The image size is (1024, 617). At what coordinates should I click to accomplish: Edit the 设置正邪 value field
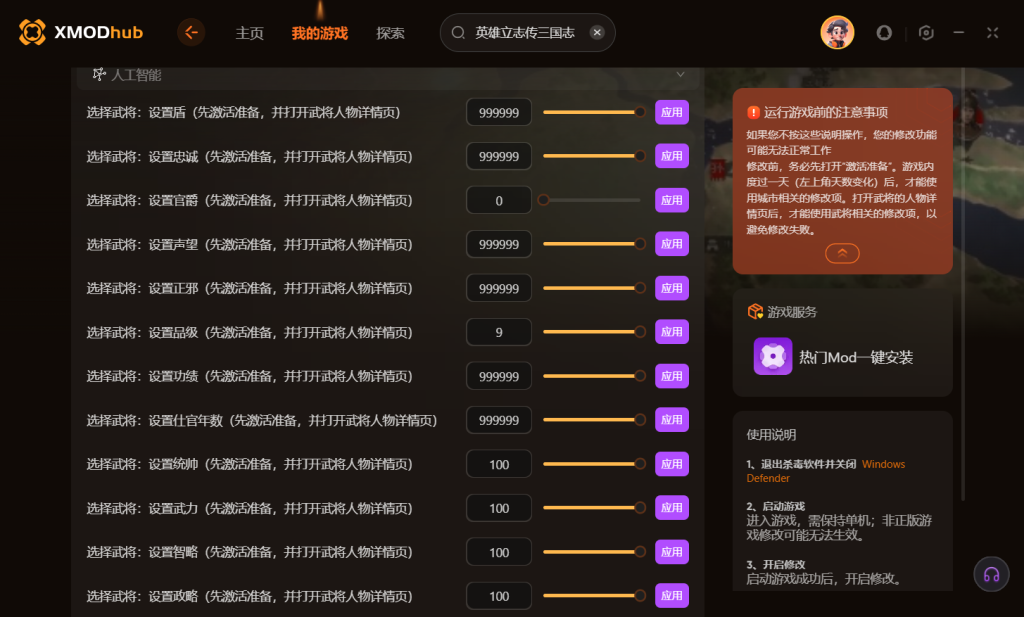click(499, 288)
